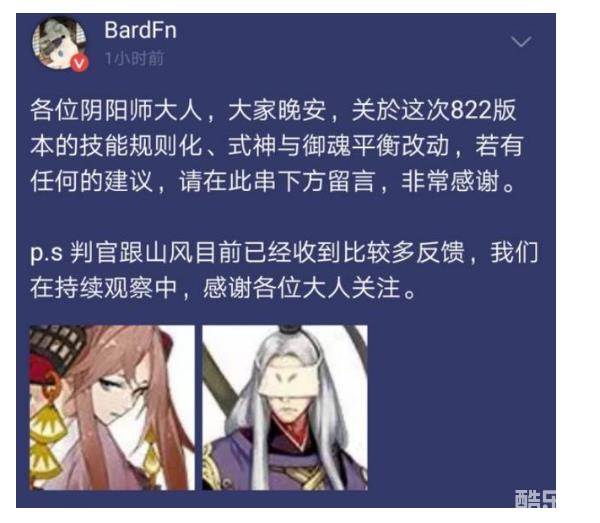Open the pink-haired character image thumbnail
The height and width of the screenshot is (523, 600).
coord(112,408)
